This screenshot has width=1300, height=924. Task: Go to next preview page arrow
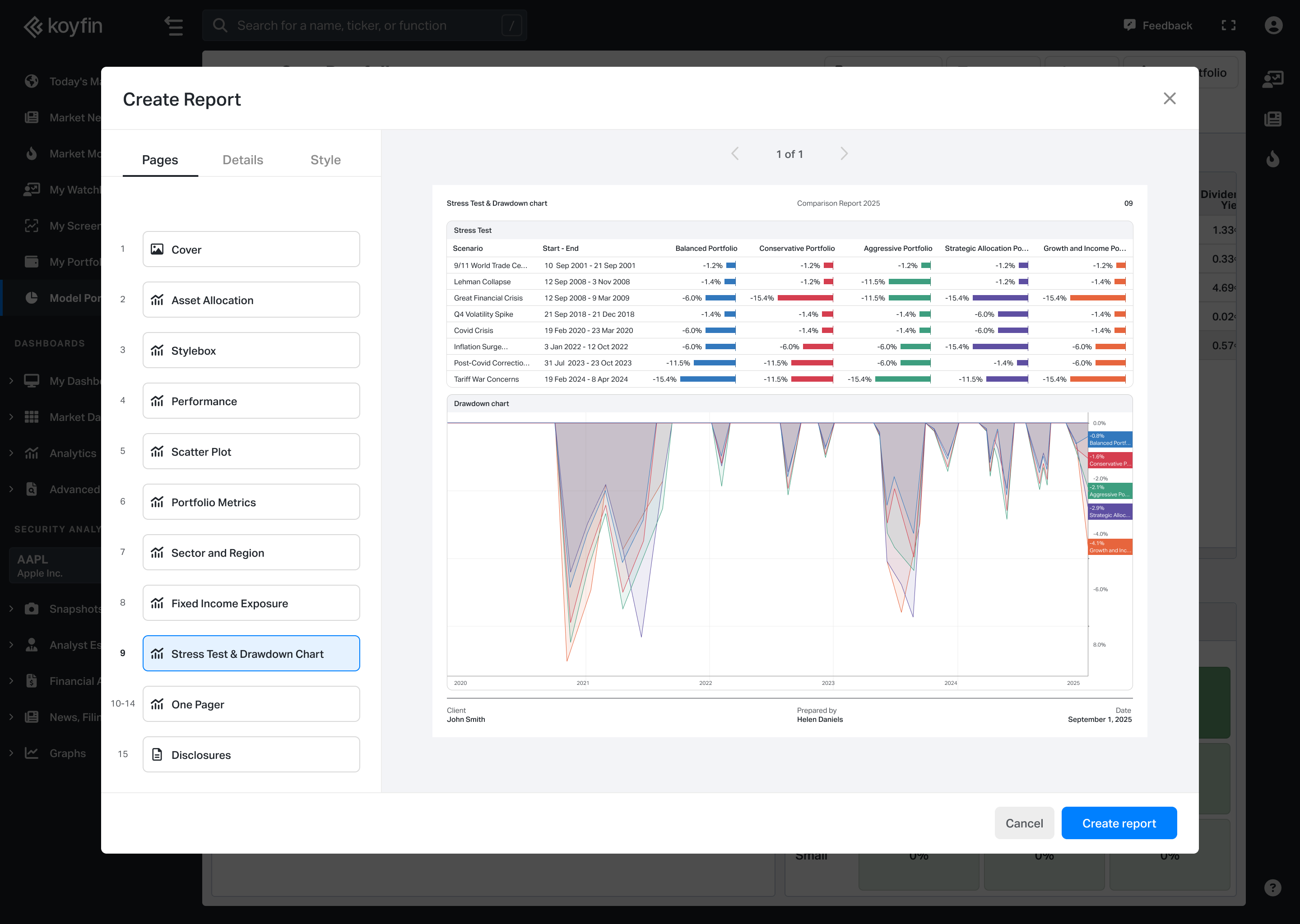[844, 153]
